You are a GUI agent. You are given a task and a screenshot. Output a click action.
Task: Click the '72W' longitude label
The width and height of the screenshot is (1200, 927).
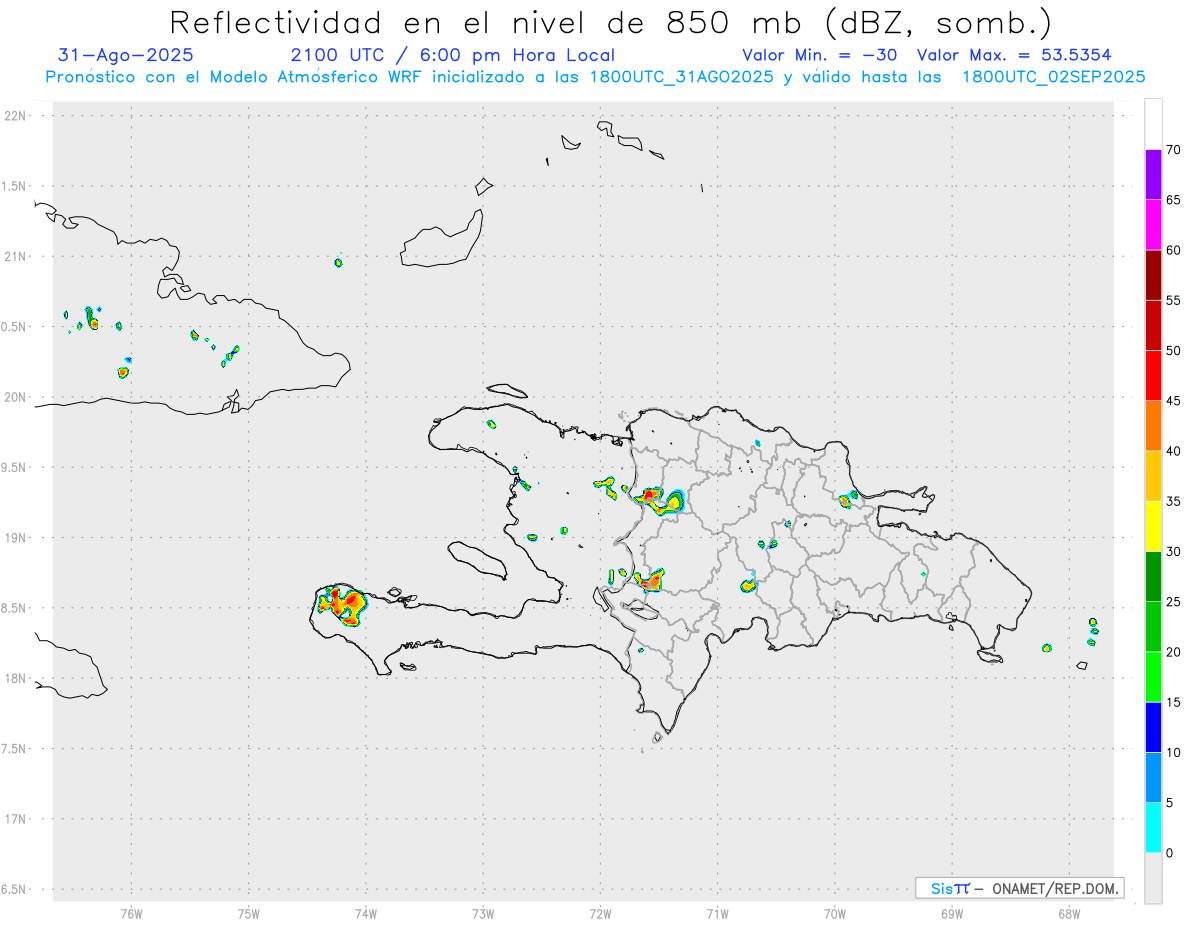[601, 913]
